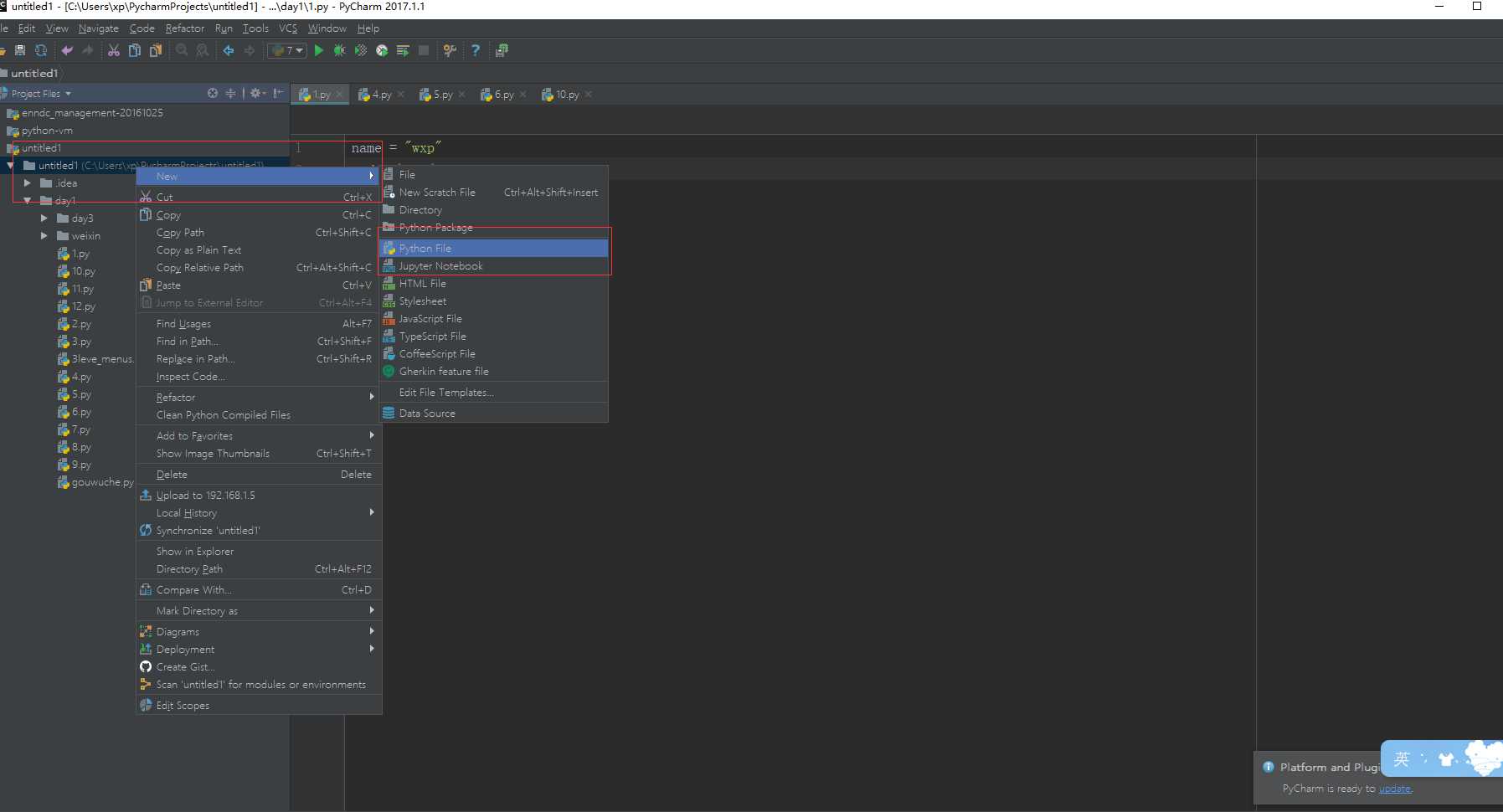This screenshot has height=812, width=1503.
Task: Click the Undo arrow icon
Action: [x=67, y=50]
